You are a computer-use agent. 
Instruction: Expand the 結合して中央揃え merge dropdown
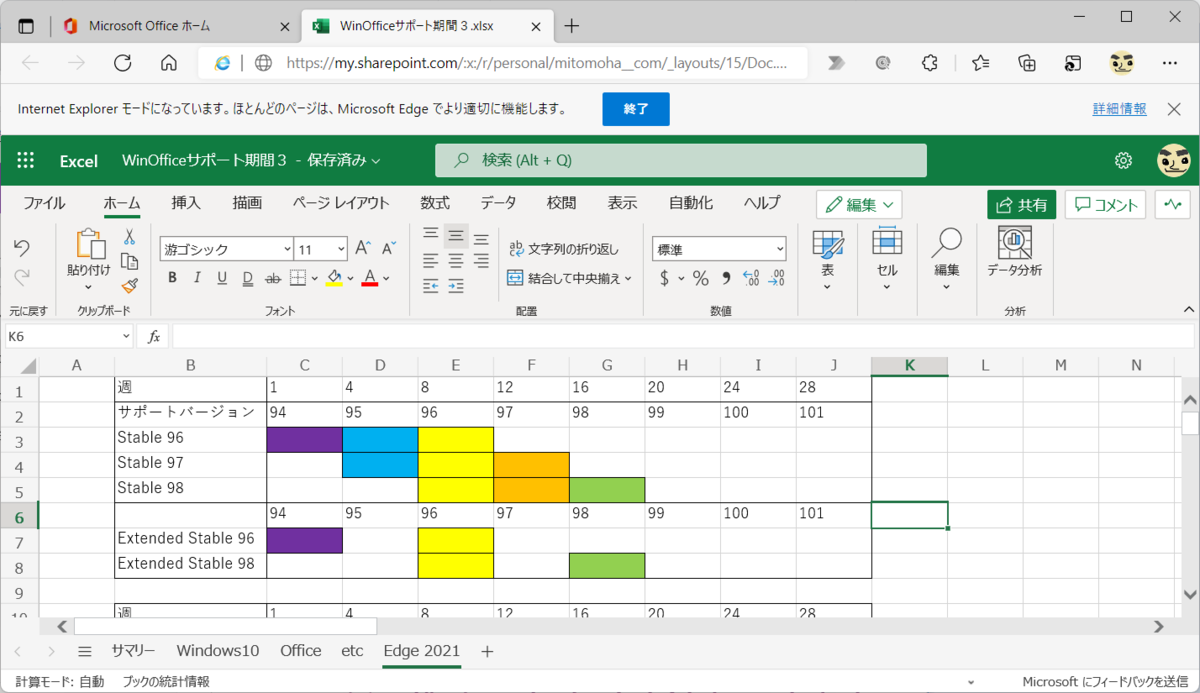point(629,278)
